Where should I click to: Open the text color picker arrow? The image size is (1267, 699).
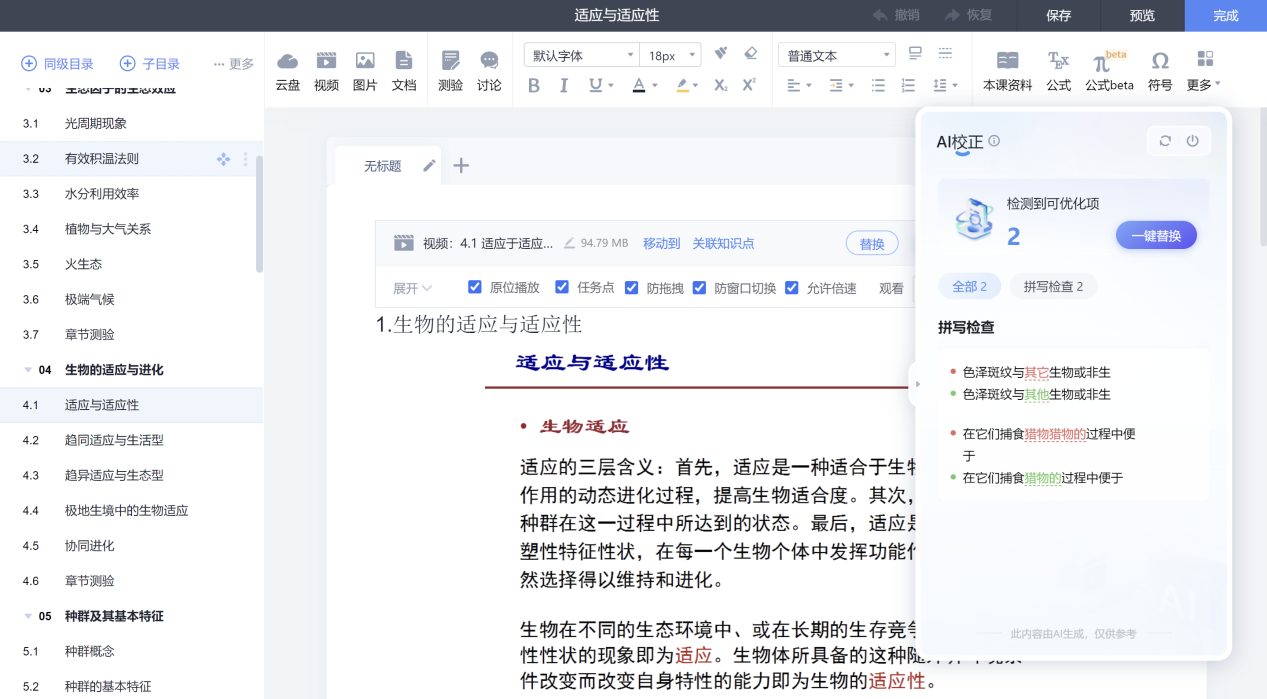[x=655, y=86]
